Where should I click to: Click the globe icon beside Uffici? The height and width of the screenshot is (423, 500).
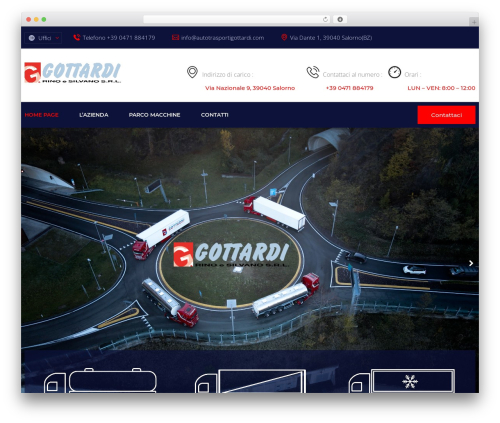pos(32,38)
